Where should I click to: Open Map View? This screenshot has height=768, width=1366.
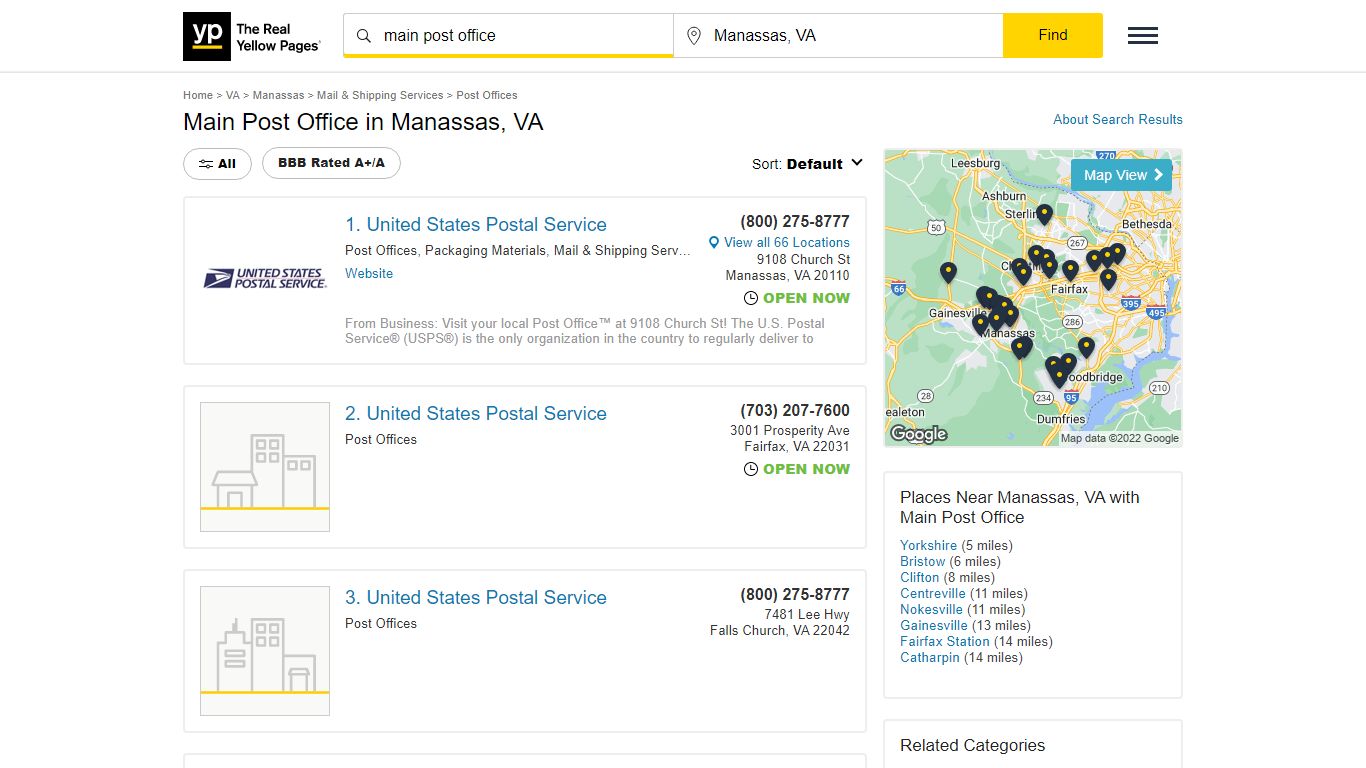coord(1121,175)
